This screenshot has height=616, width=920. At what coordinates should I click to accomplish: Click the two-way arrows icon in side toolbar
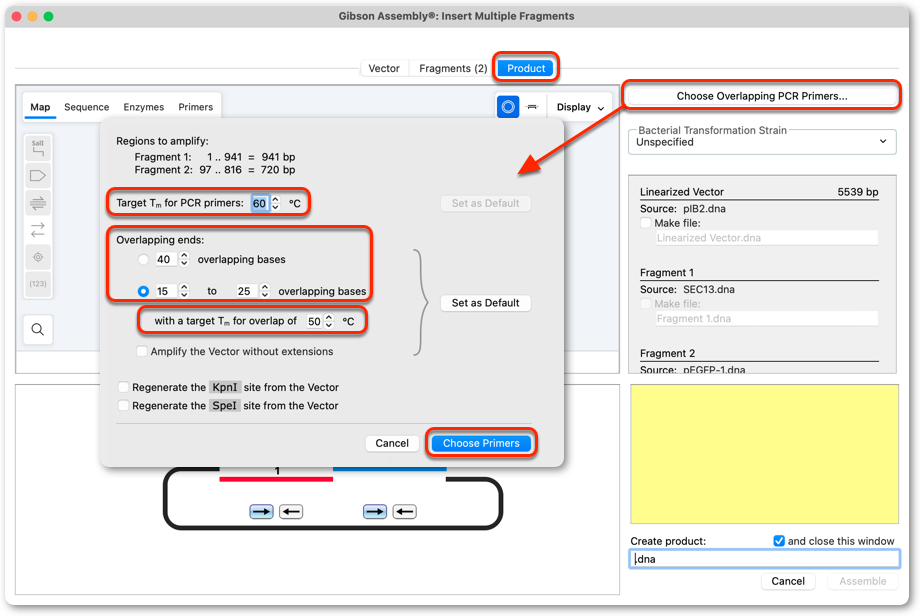tap(38, 230)
